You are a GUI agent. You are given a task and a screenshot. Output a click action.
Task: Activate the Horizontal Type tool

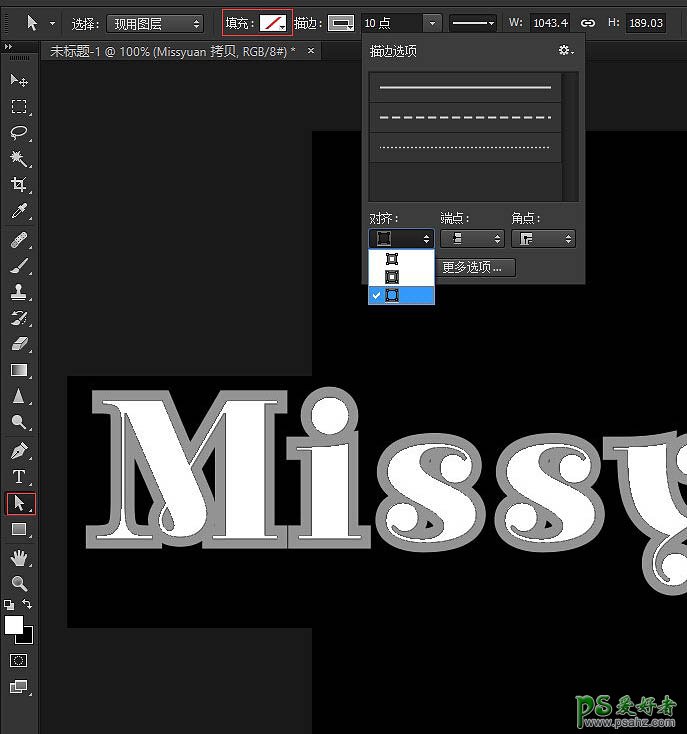19,477
